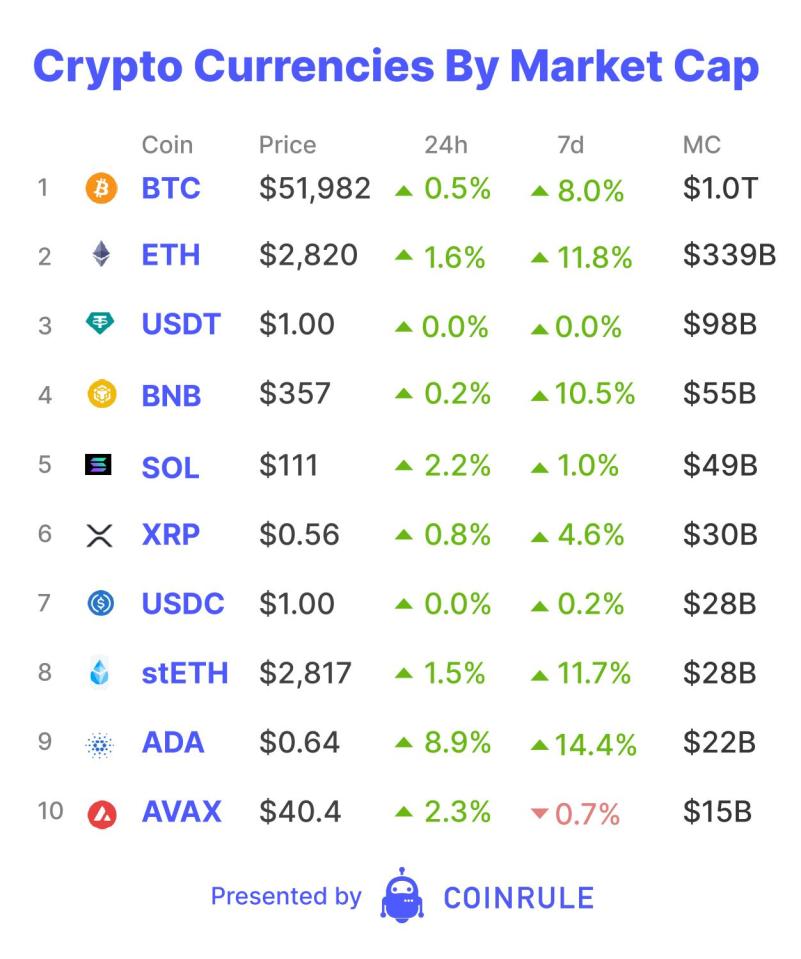This screenshot has height=959, width=801.
Task: Click the COINRULE brand name
Action: tap(518, 897)
